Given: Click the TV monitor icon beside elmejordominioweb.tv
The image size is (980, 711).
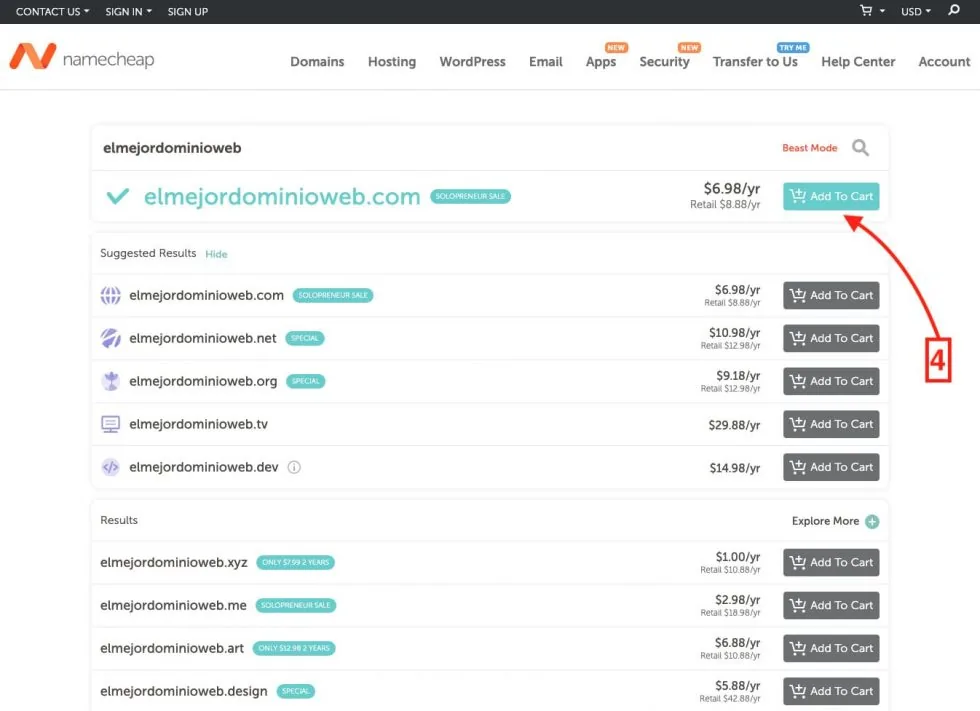Looking at the screenshot, I should coord(111,424).
